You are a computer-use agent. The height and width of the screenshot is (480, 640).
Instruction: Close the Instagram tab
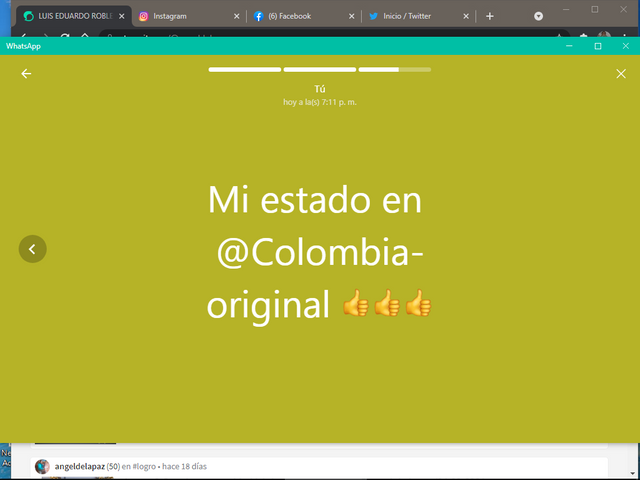click(x=236, y=16)
